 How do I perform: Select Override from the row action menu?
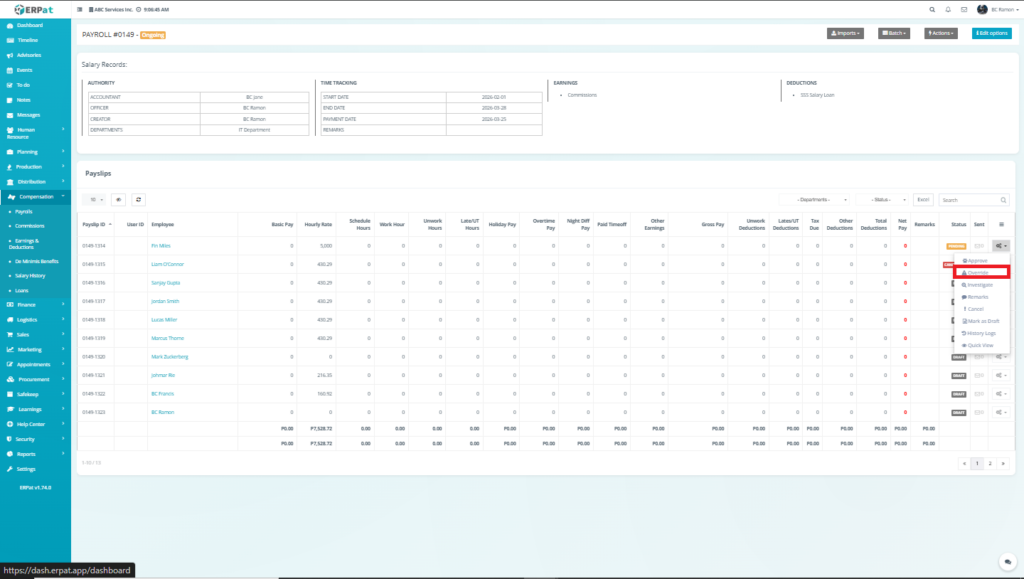980,272
